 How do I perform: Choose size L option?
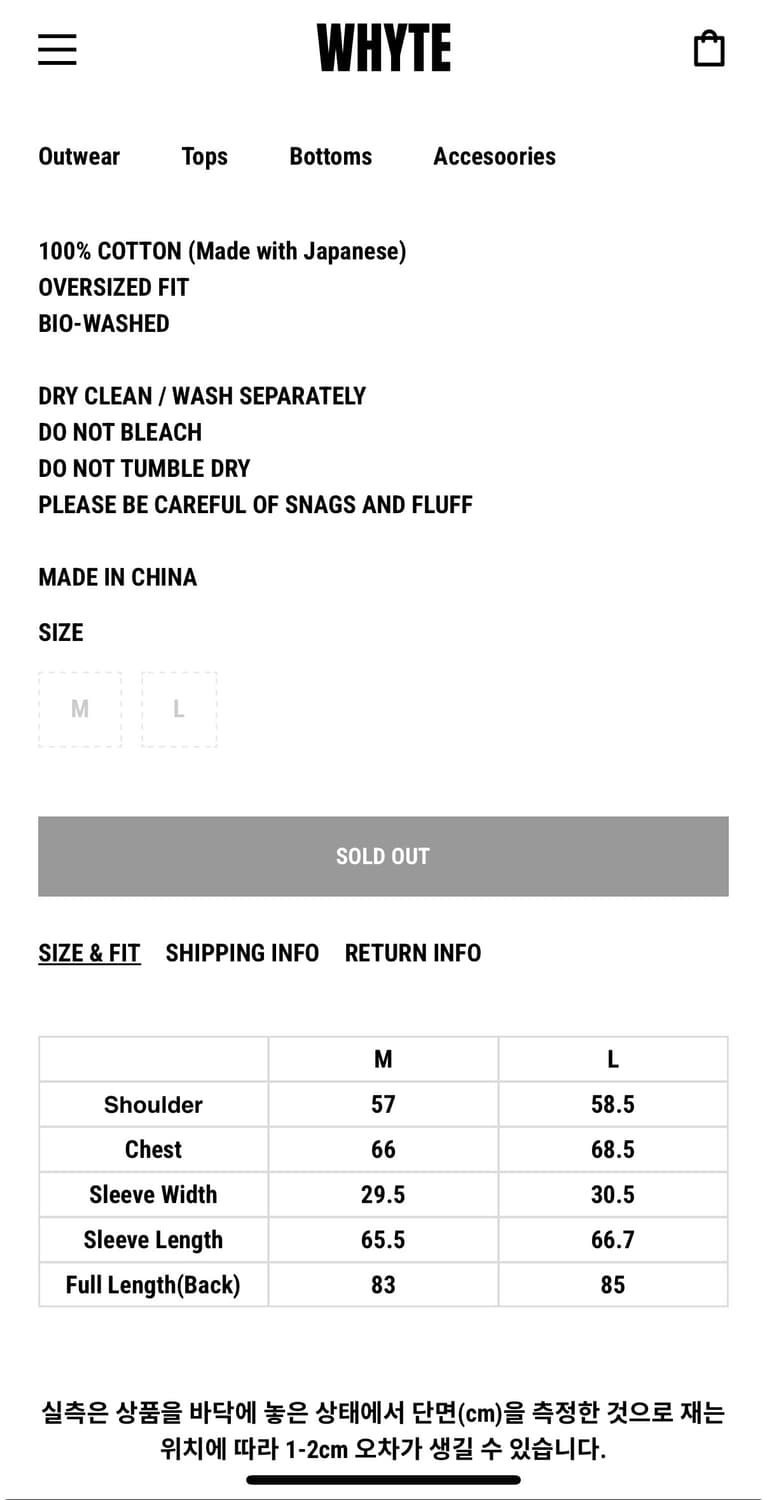pyautogui.click(x=179, y=709)
